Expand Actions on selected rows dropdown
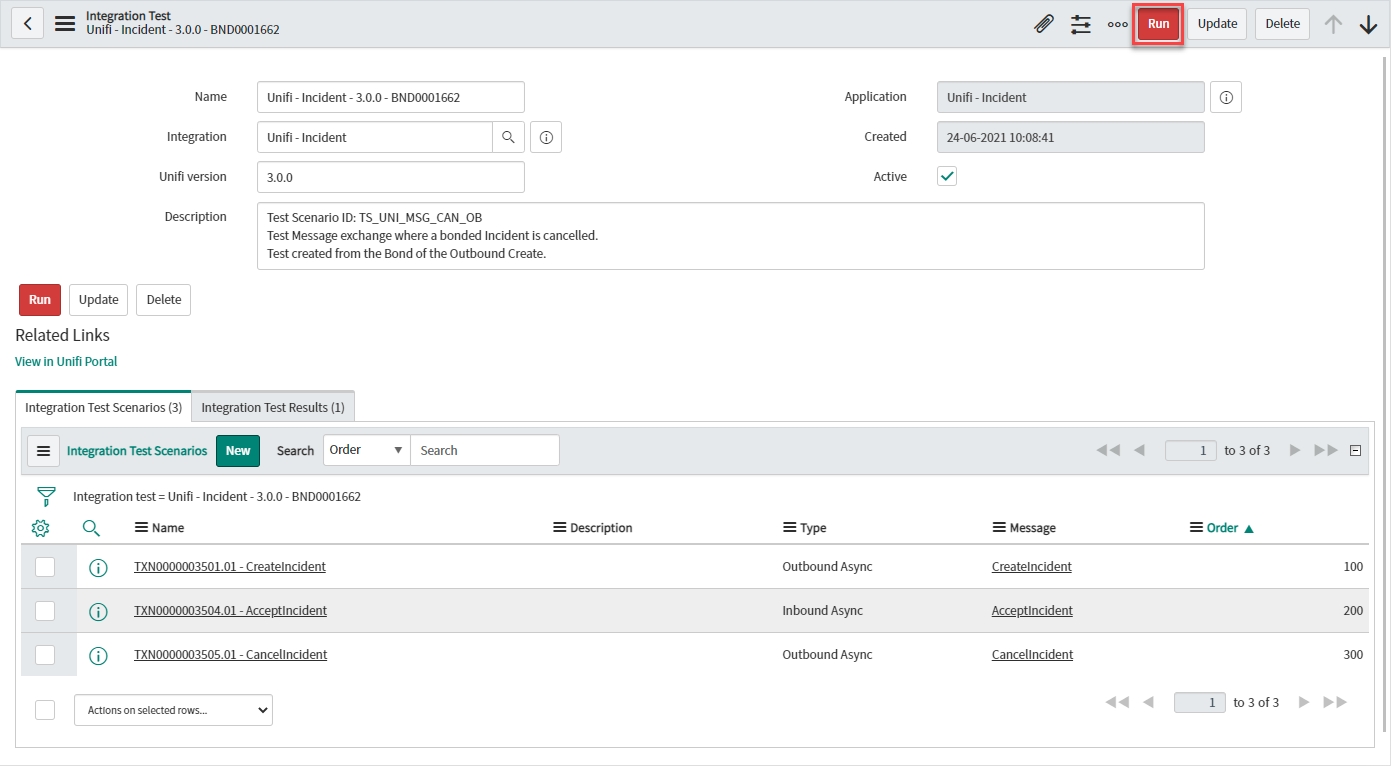Screen dimensions: 1391x766 pos(173,710)
